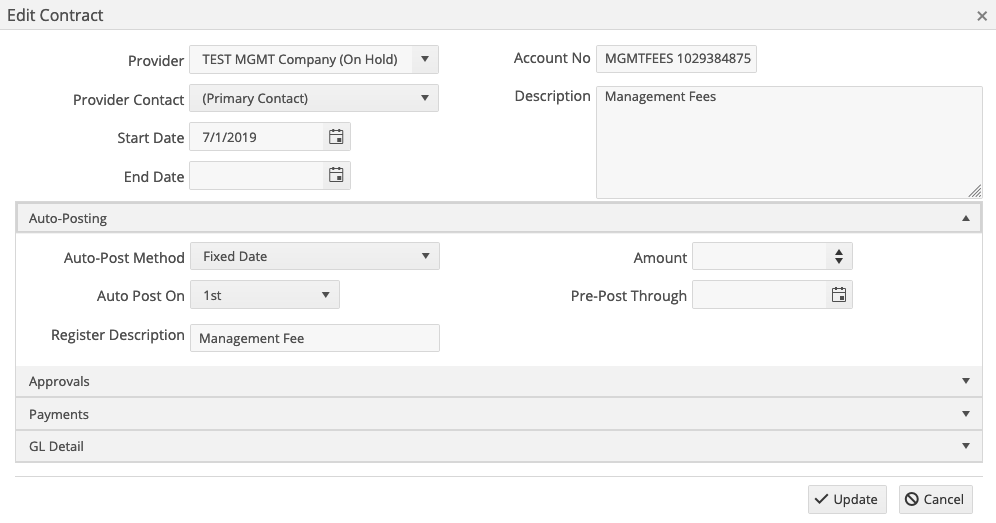Open the Provider dropdown
The image size is (996, 523).
(x=314, y=59)
